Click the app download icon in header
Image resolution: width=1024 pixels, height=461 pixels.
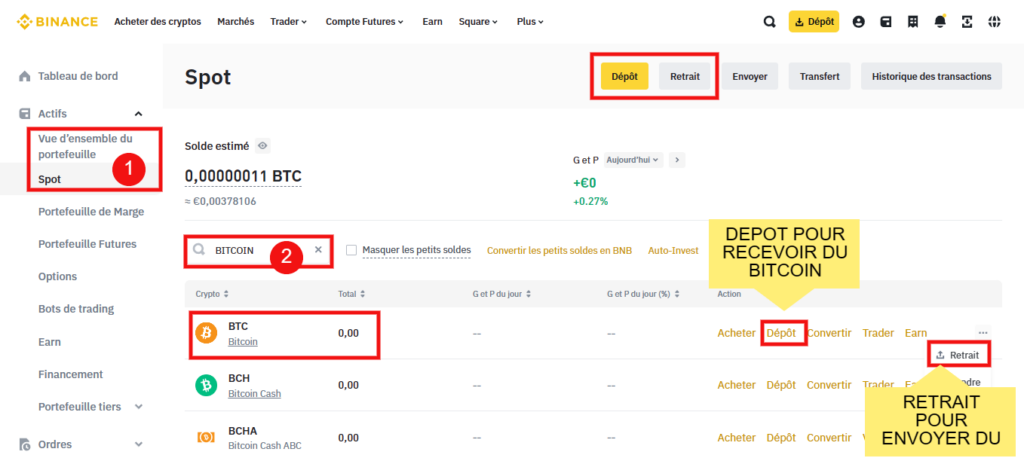967,22
